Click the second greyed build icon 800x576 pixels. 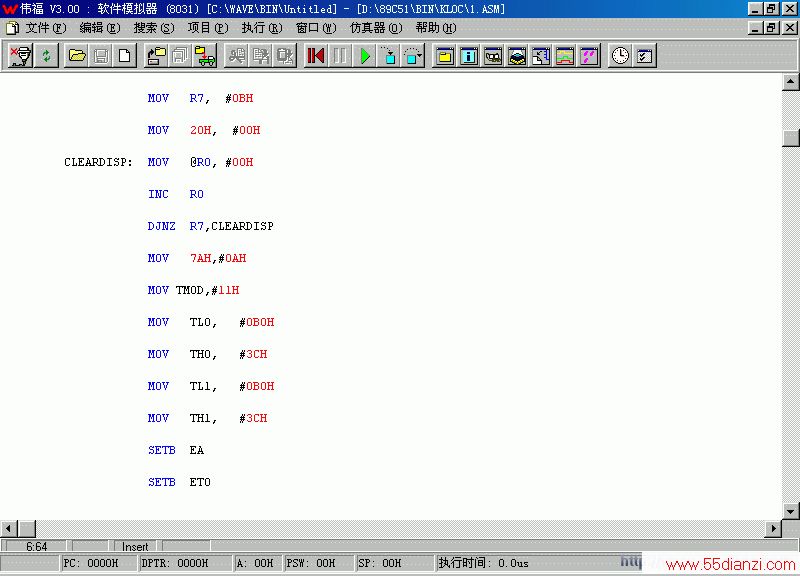[x=261, y=56]
